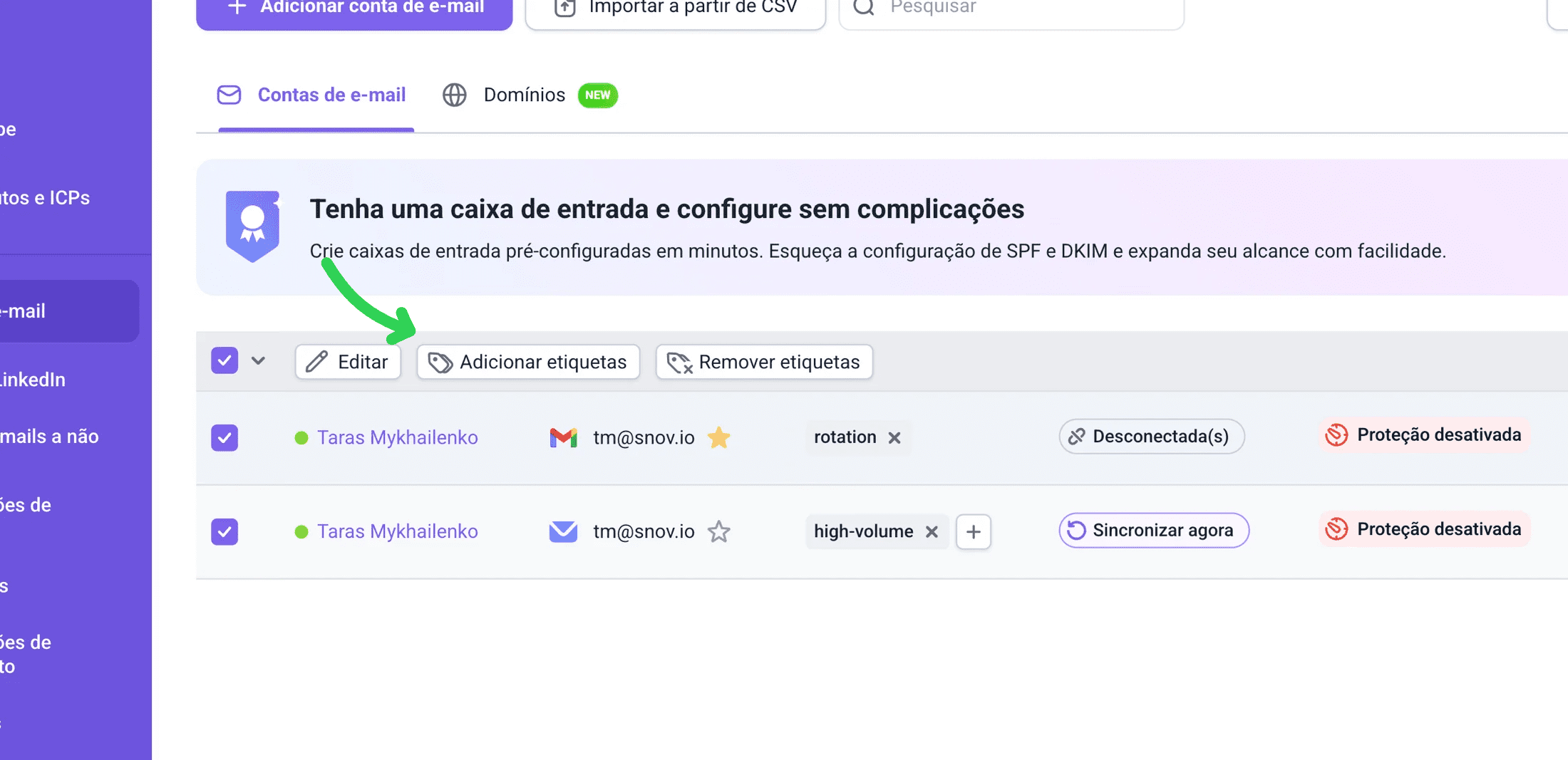Remove the rotation tag
This screenshot has height=760, width=1568.
(x=894, y=437)
